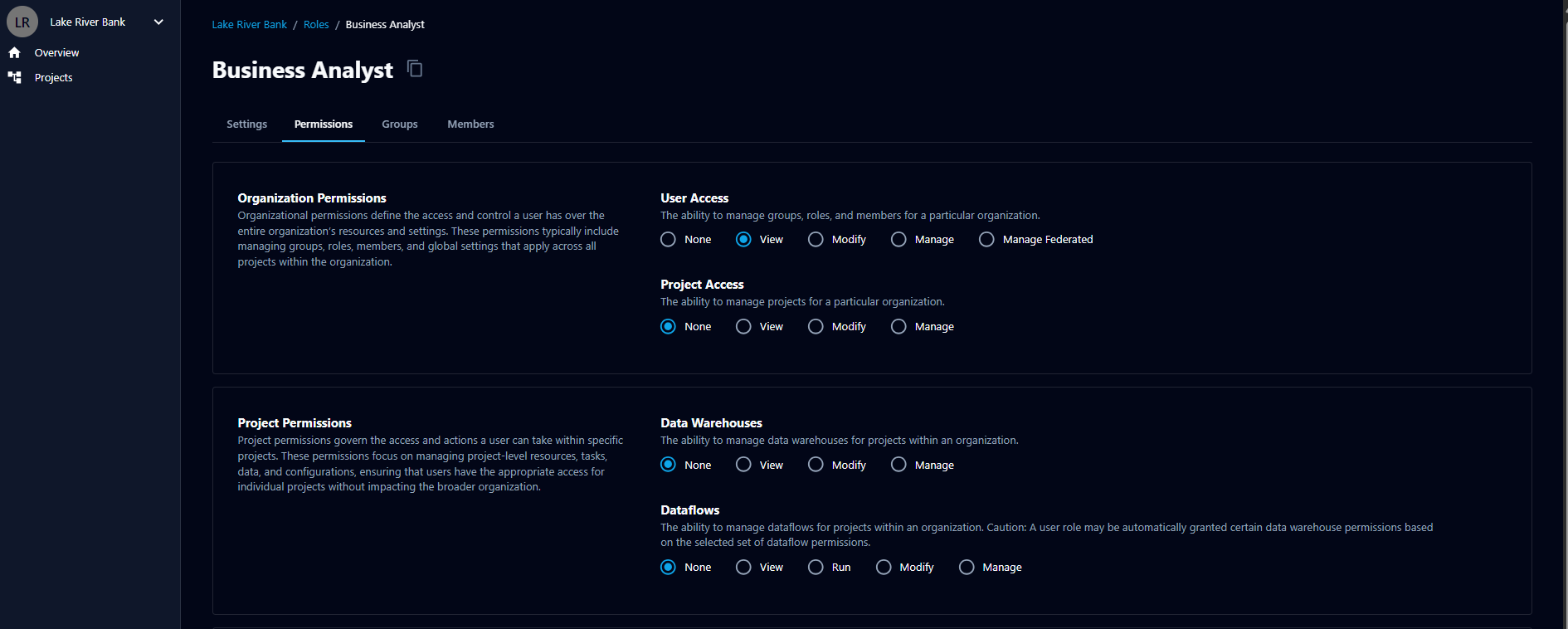Select Manage for Dataflows
This screenshot has width=1568, height=629.
click(x=967, y=567)
